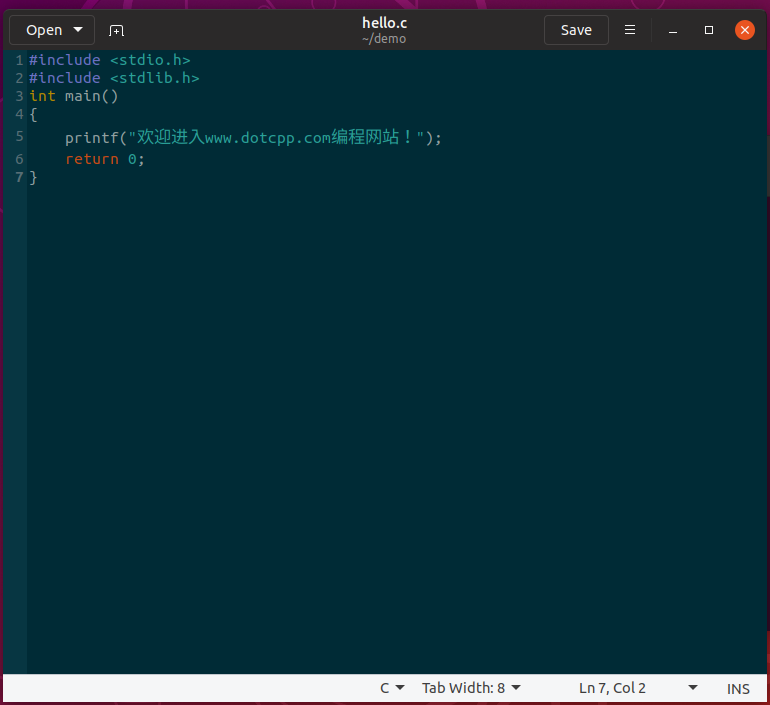Minimize the gedit window

tap(671, 30)
